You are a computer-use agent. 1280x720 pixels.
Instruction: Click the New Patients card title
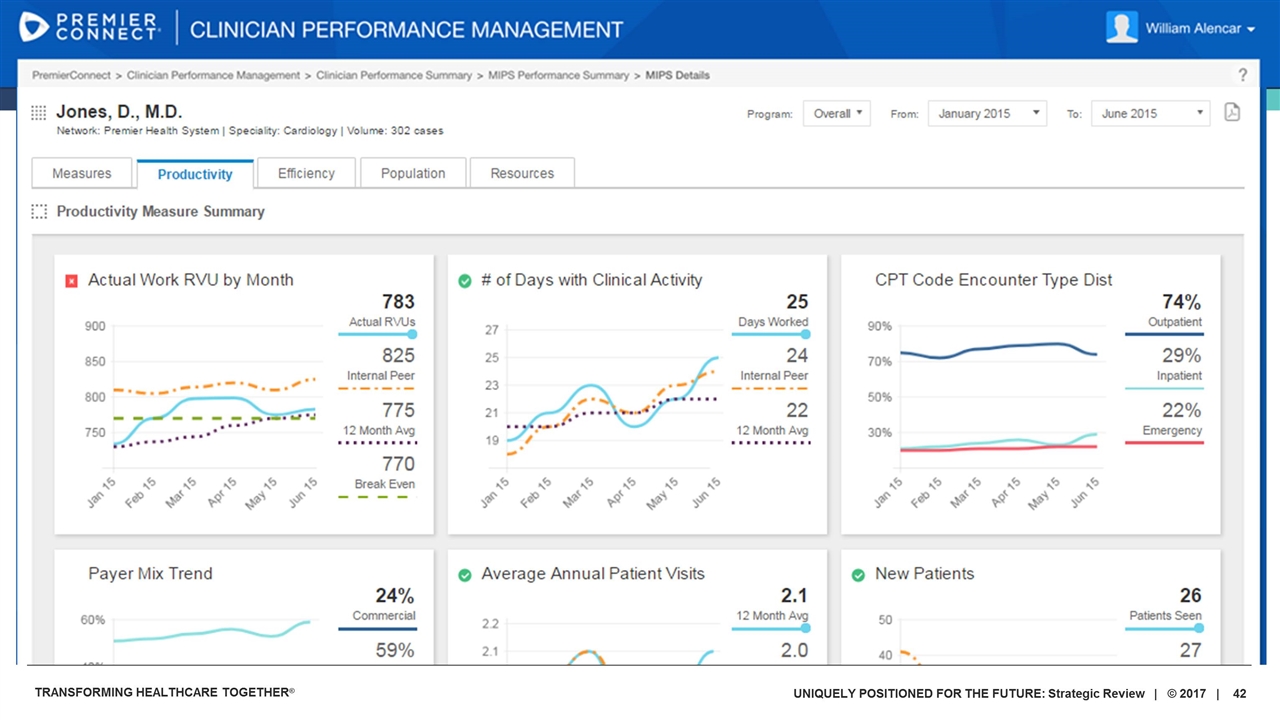click(x=924, y=574)
